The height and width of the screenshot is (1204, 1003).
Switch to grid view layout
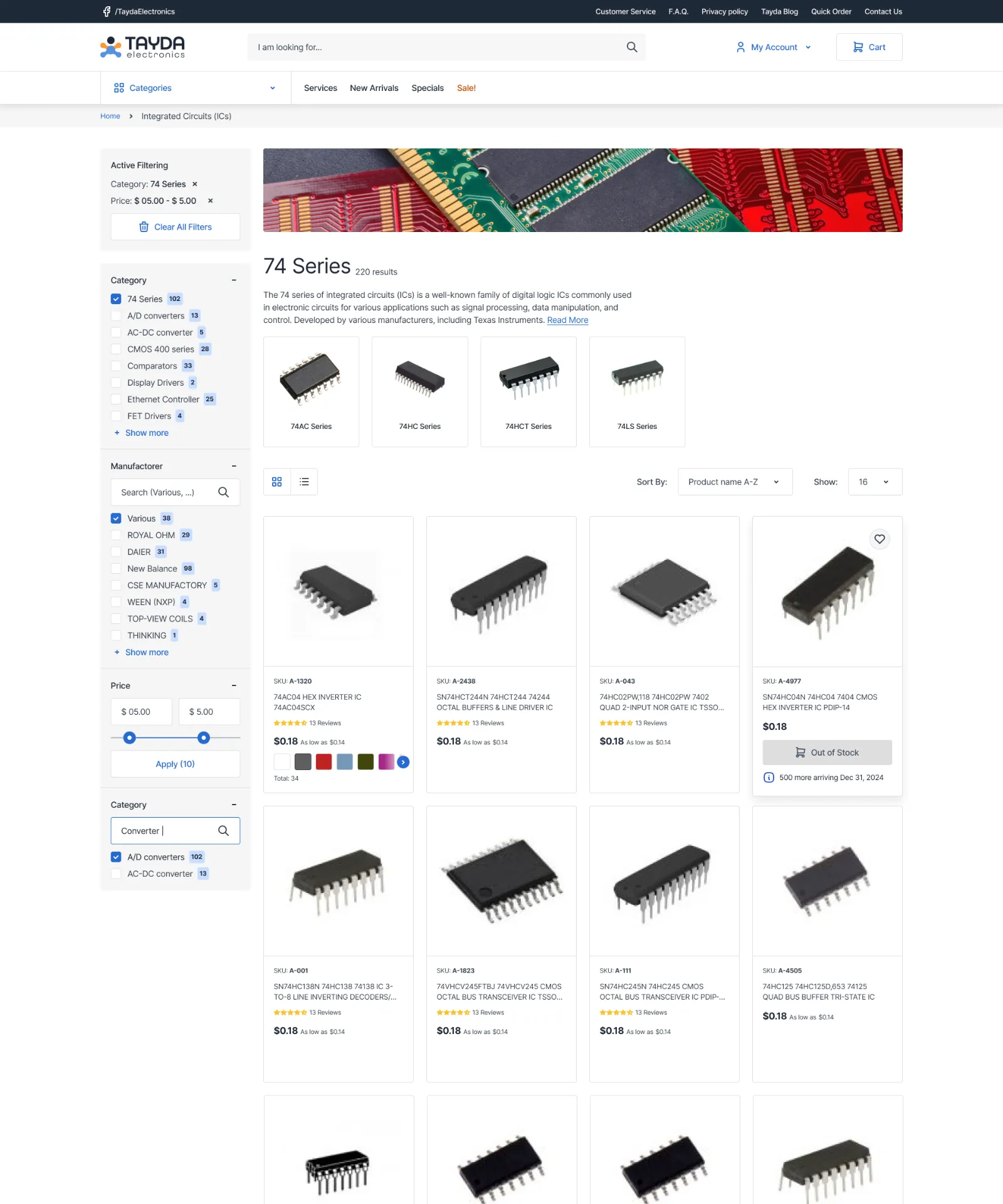(277, 482)
